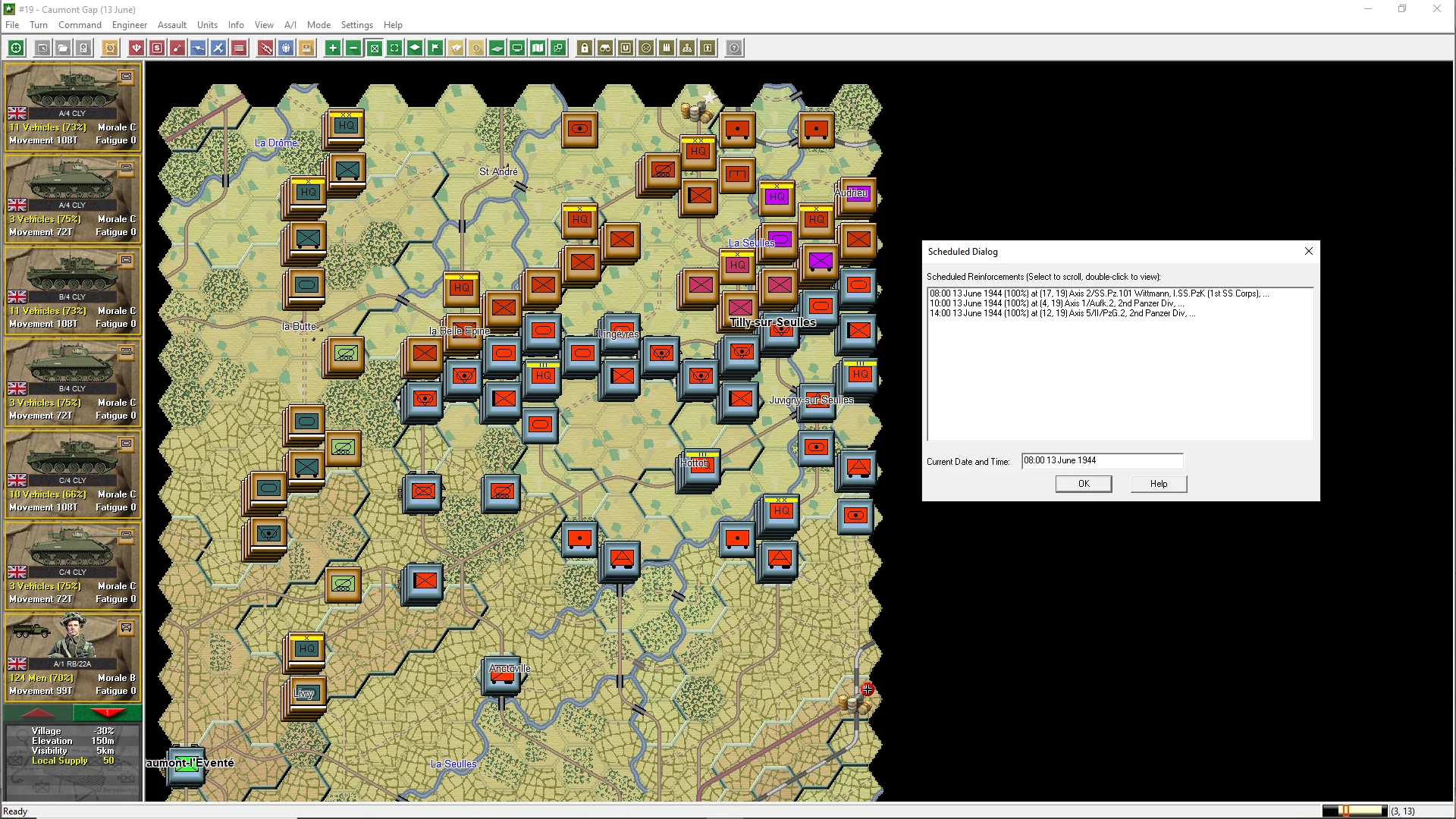The image size is (1456, 819).
Task: Click the blue people group toolbar icon
Action: [286, 48]
